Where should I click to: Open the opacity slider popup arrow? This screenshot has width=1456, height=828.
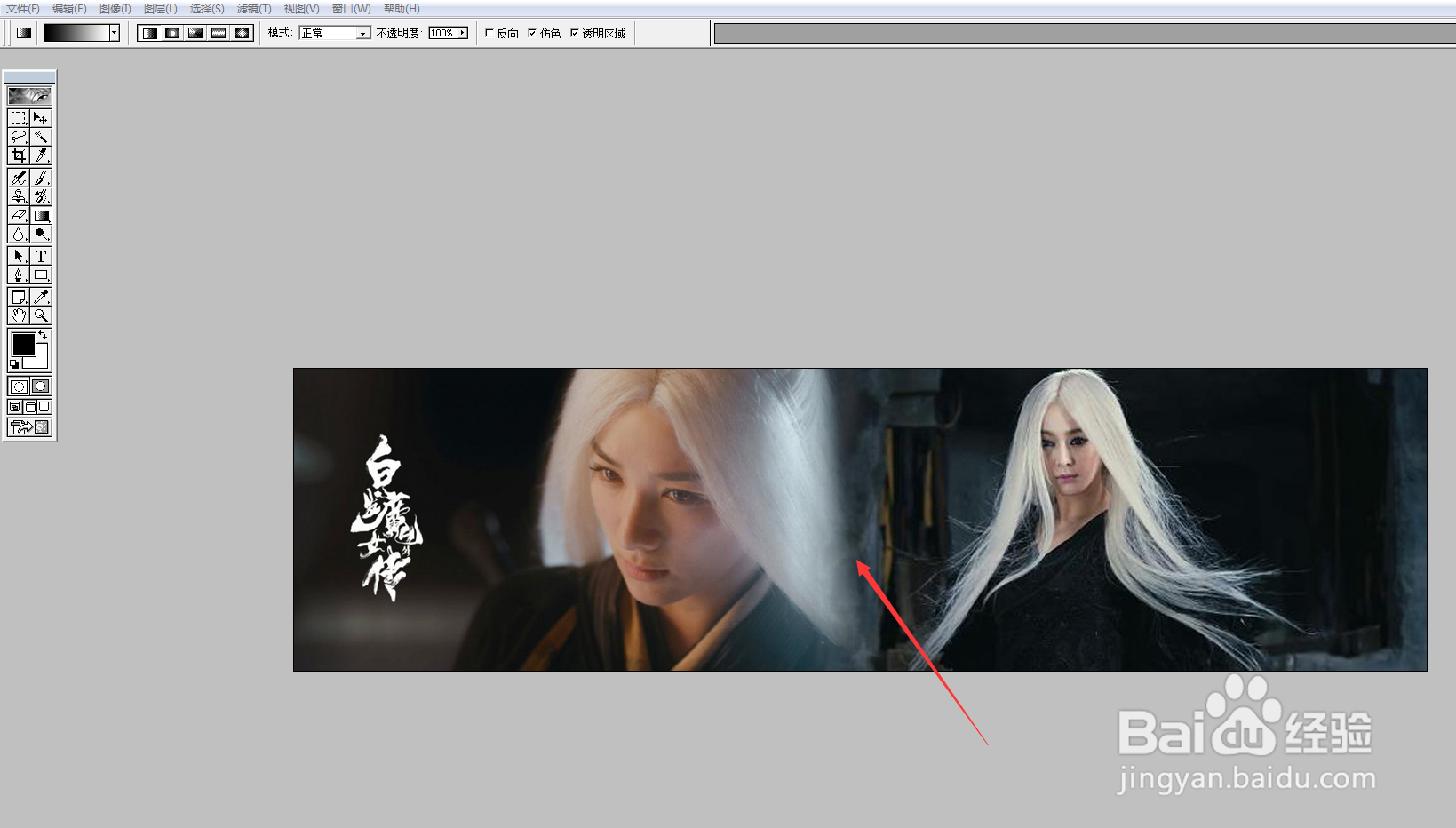(x=462, y=33)
